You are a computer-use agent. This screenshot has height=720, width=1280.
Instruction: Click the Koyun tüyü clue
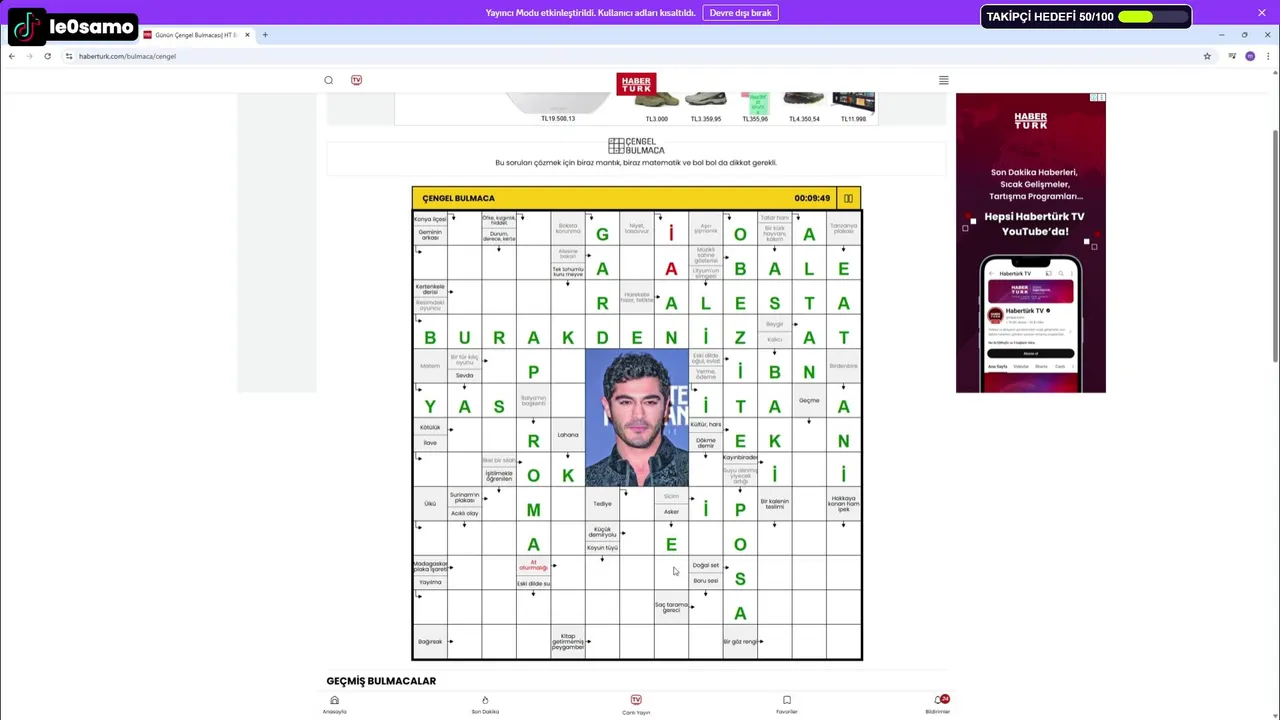602,548
